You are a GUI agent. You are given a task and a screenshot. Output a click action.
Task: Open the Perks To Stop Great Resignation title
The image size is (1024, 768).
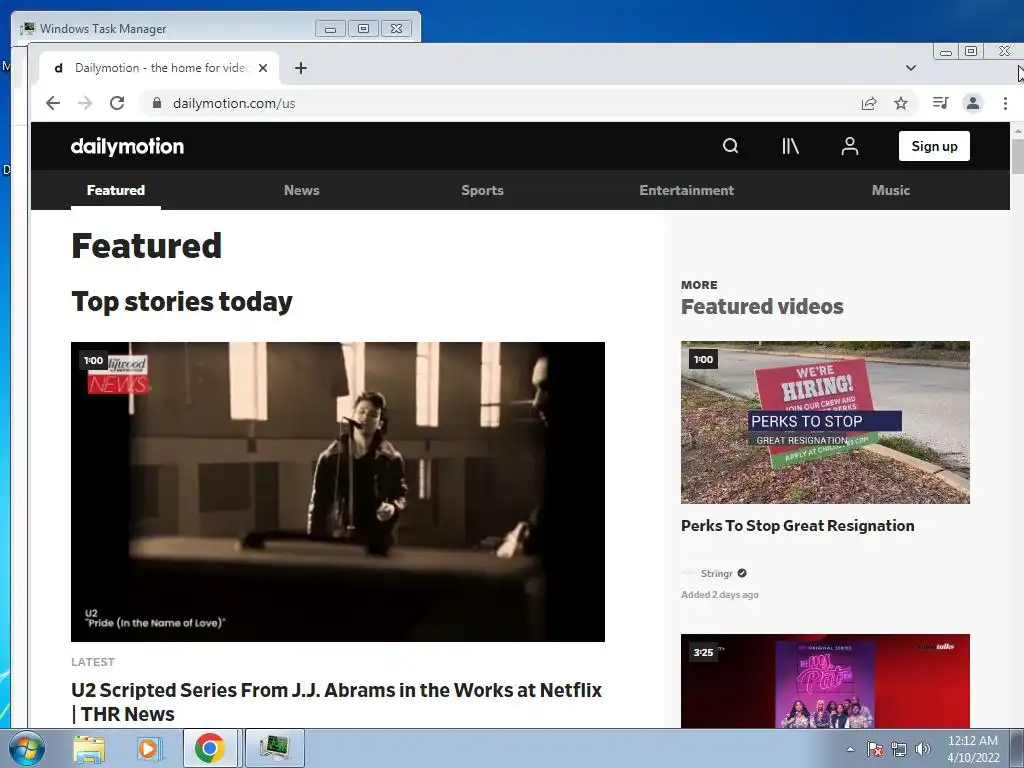point(797,526)
